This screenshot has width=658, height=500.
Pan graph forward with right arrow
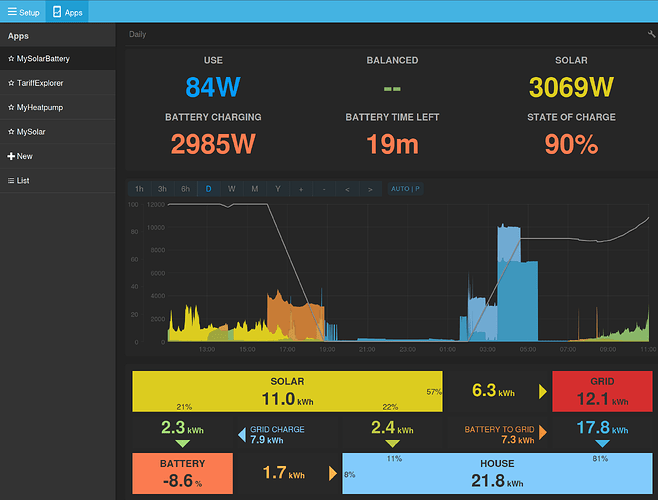[370, 189]
